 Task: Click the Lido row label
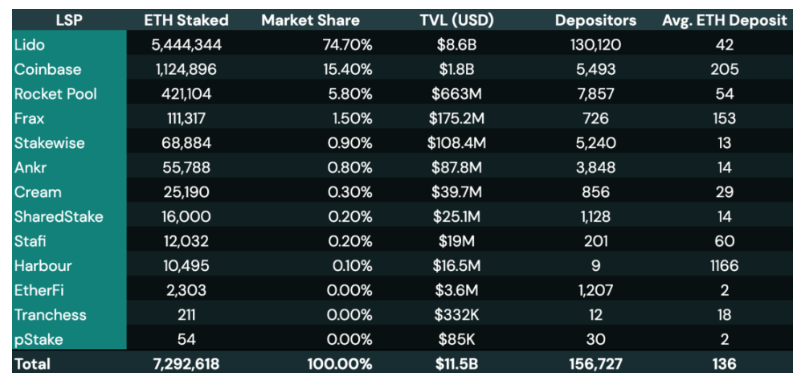point(30,45)
